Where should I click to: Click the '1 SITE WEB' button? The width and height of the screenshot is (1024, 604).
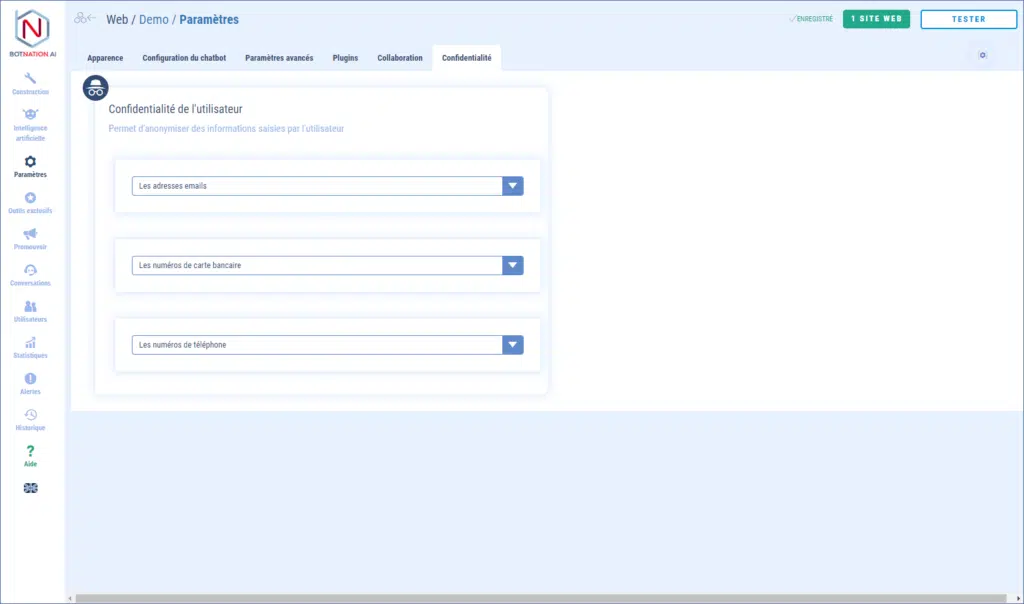[876, 19]
